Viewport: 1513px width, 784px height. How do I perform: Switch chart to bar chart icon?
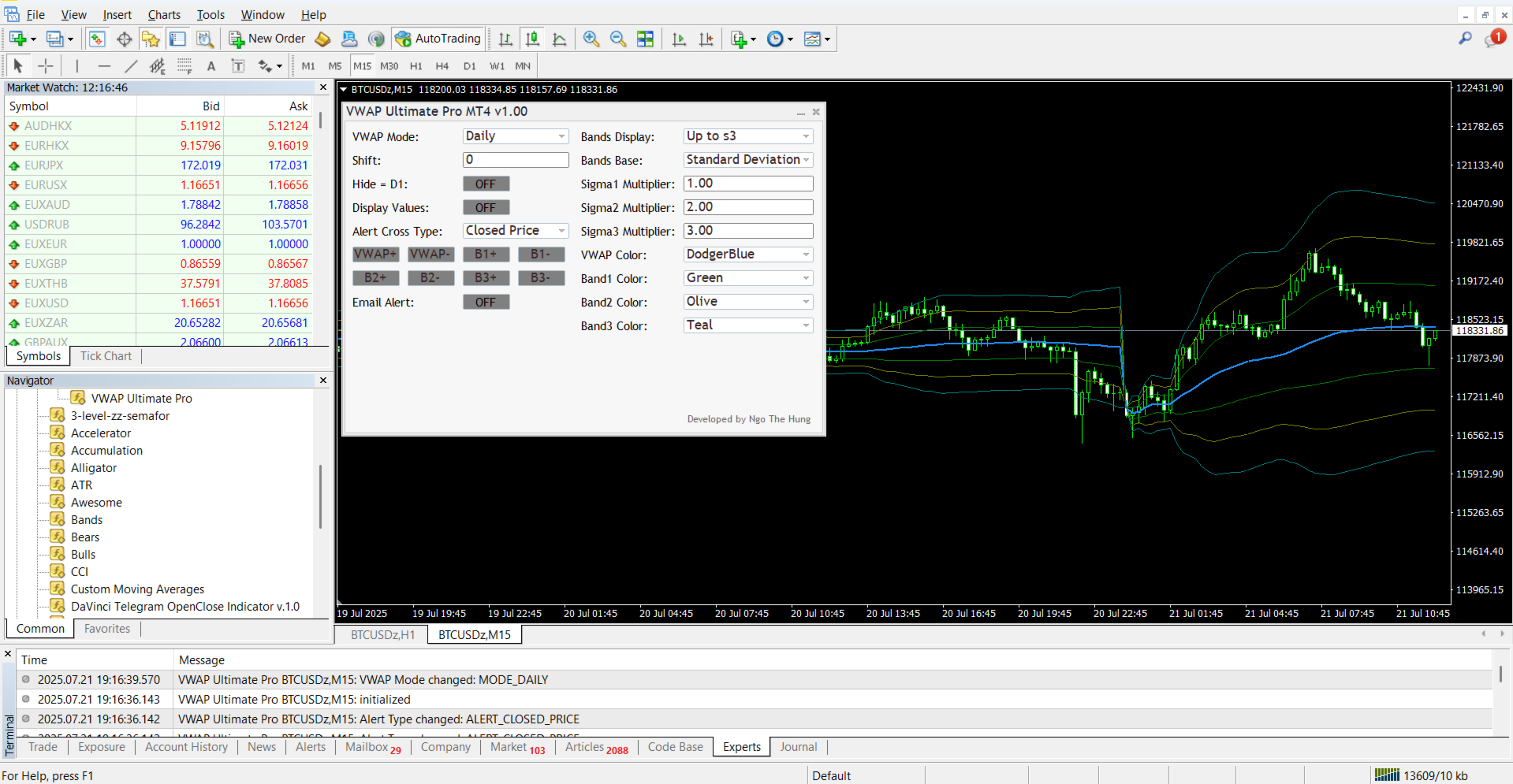click(x=505, y=39)
